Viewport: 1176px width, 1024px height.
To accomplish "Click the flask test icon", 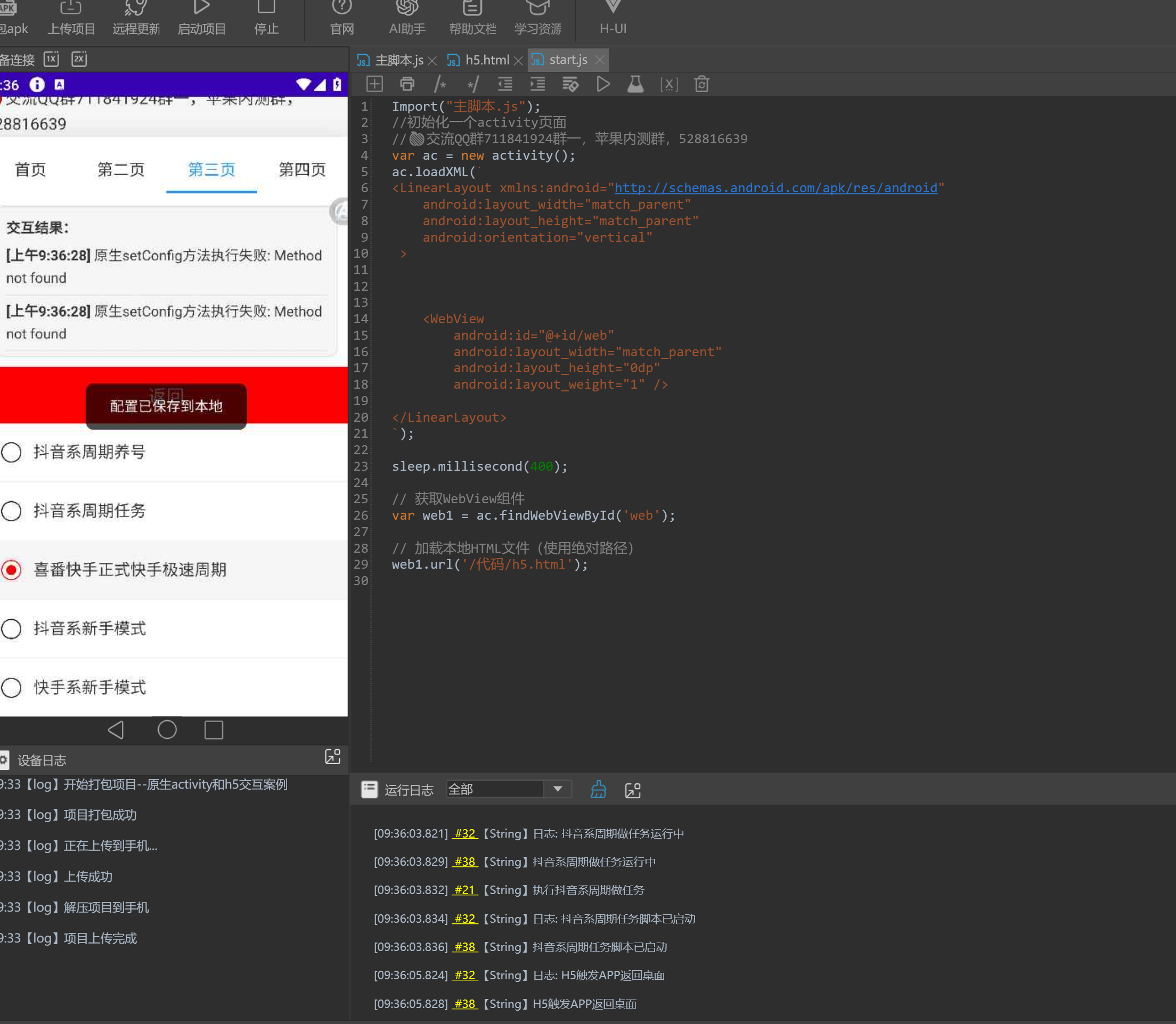I will tap(635, 85).
